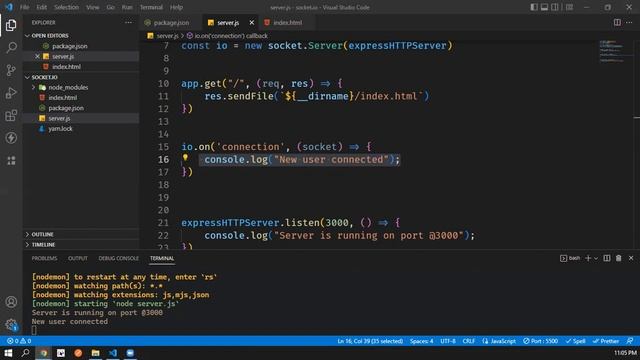Open editor More Actions ellipsis
This screenshot has width=640, height=360.
tap(629, 22)
